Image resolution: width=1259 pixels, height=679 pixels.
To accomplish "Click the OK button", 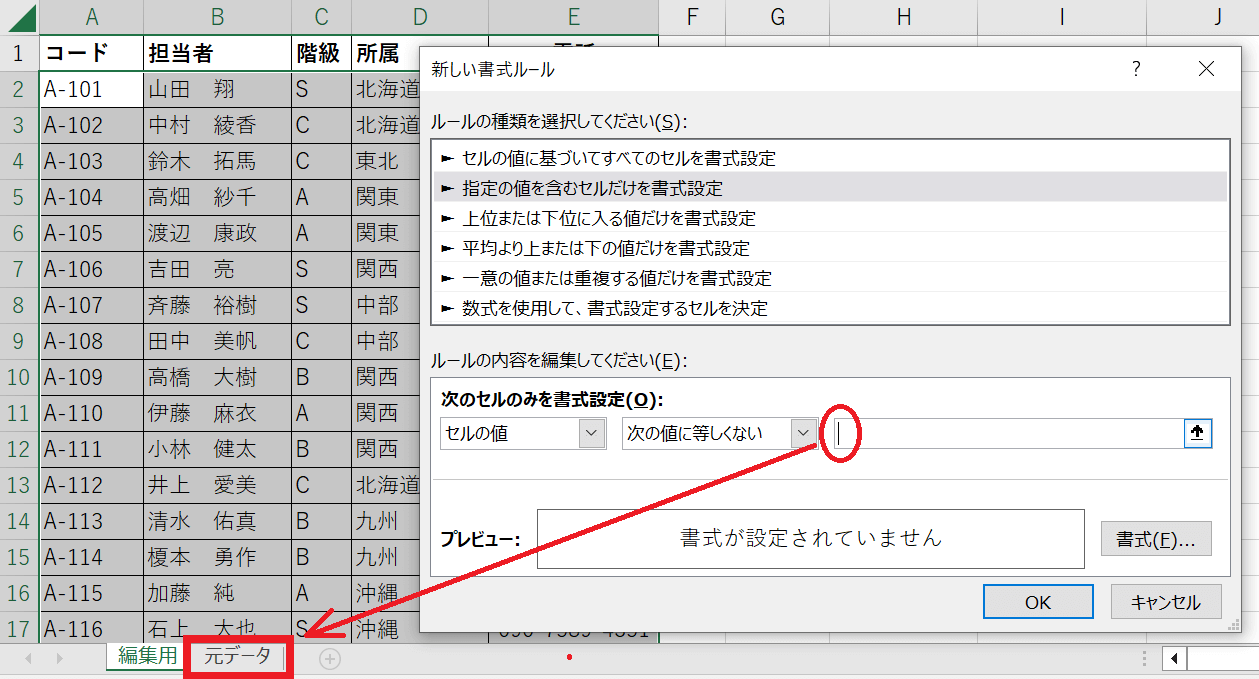I will pyautogui.click(x=1038, y=602).
